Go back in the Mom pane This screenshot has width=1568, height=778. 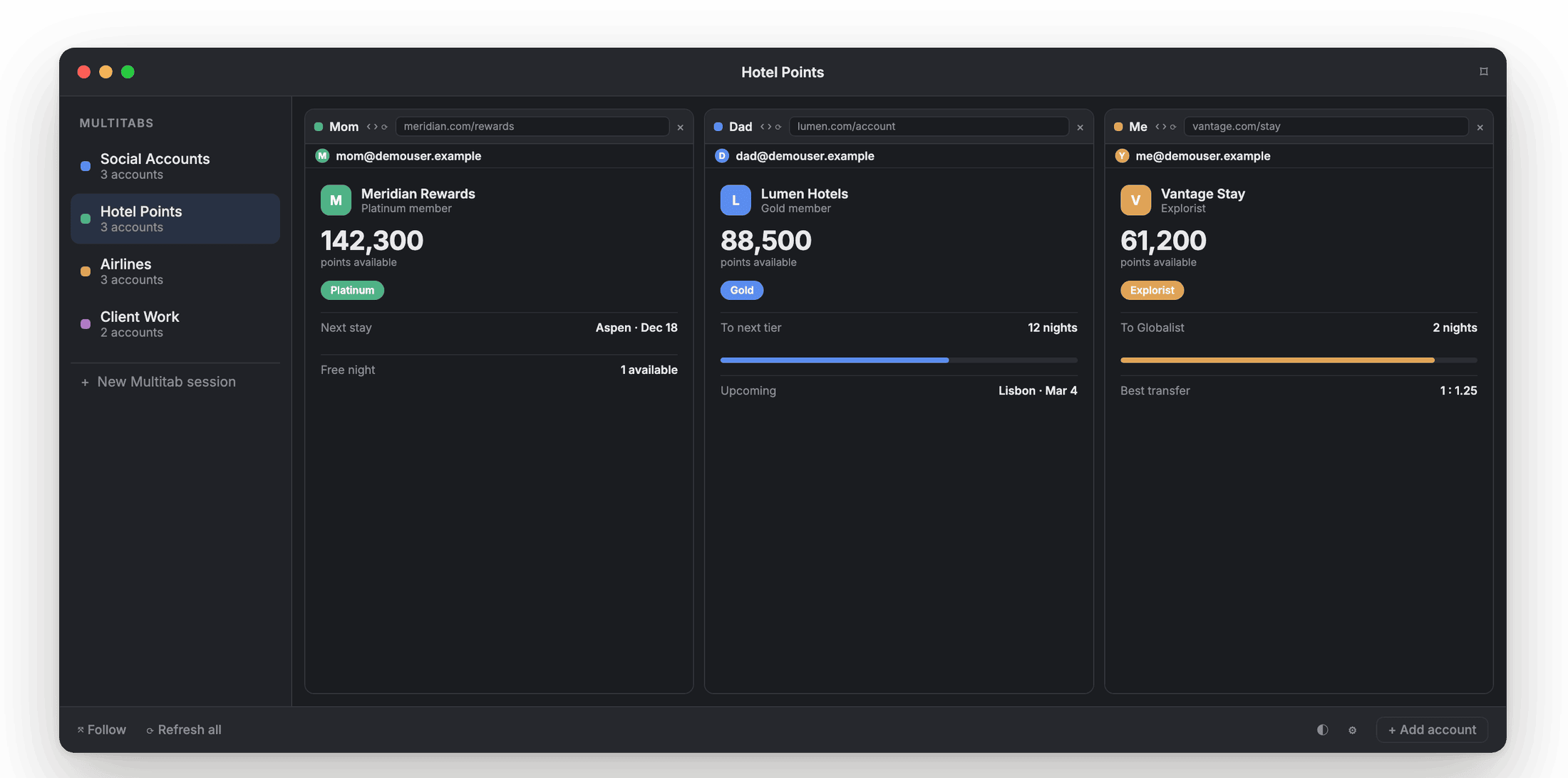coord(368,127)
